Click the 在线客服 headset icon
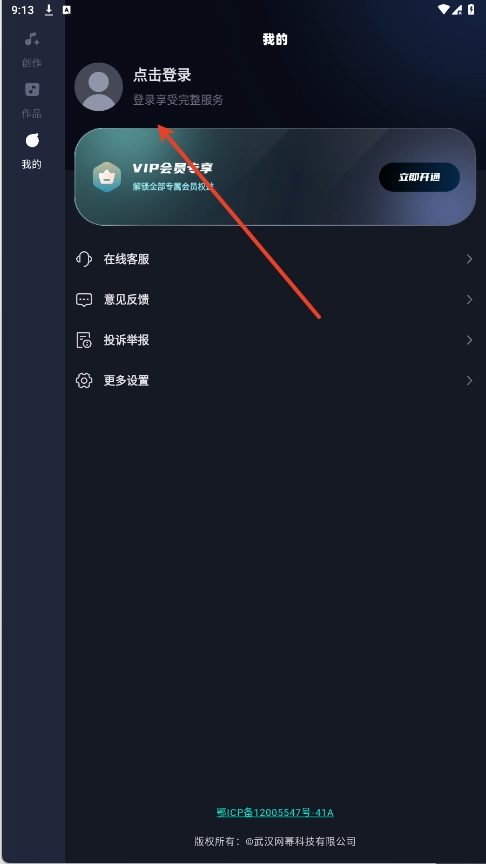The image size is (486, 864). click(x=84, y=259)
